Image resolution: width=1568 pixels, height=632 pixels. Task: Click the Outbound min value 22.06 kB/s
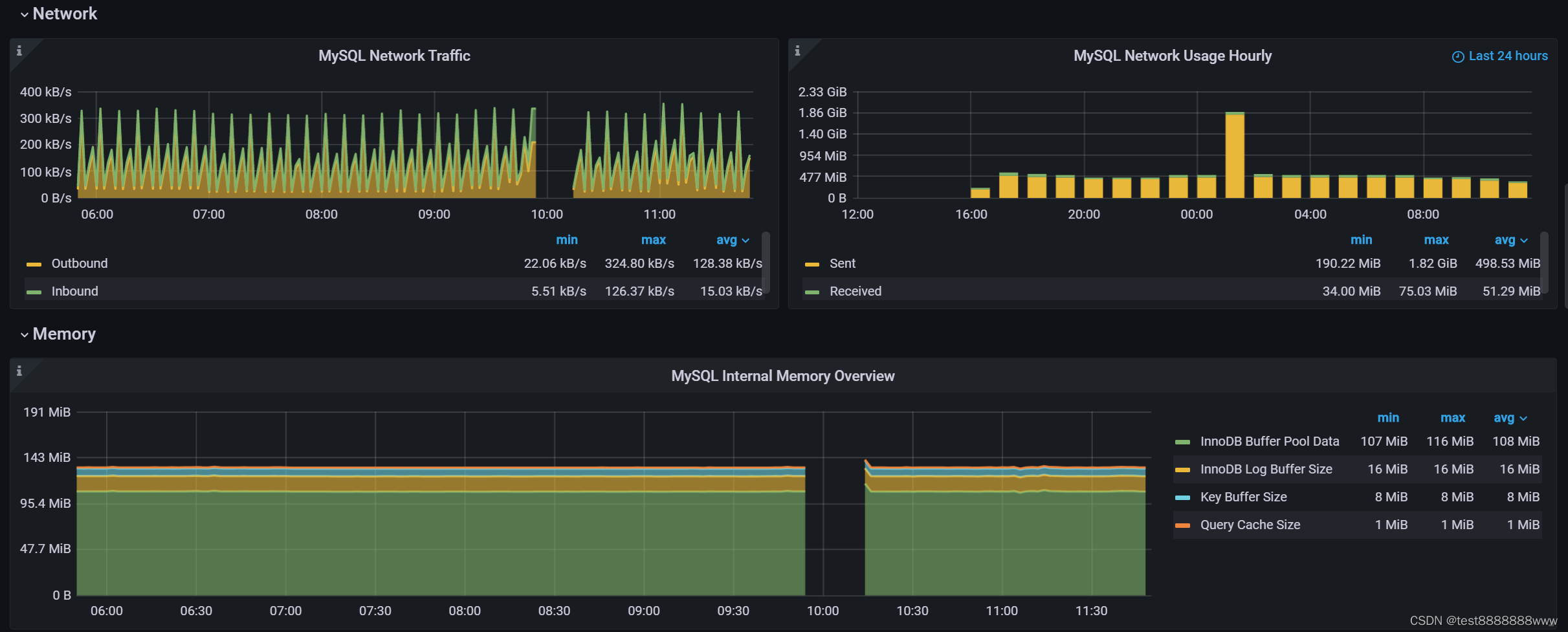coord(555,263)
